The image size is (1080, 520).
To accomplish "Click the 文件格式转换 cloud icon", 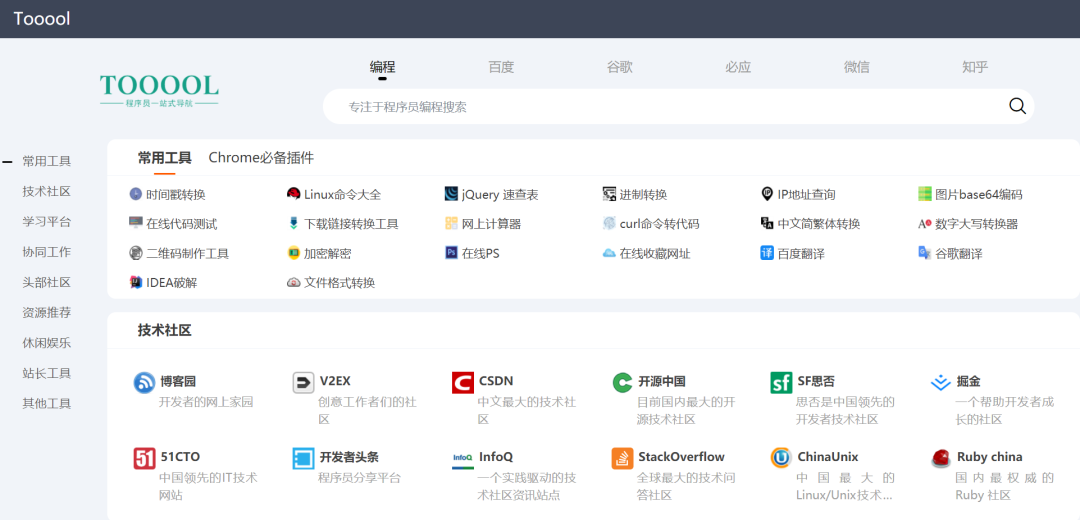I will click(293, 282).
